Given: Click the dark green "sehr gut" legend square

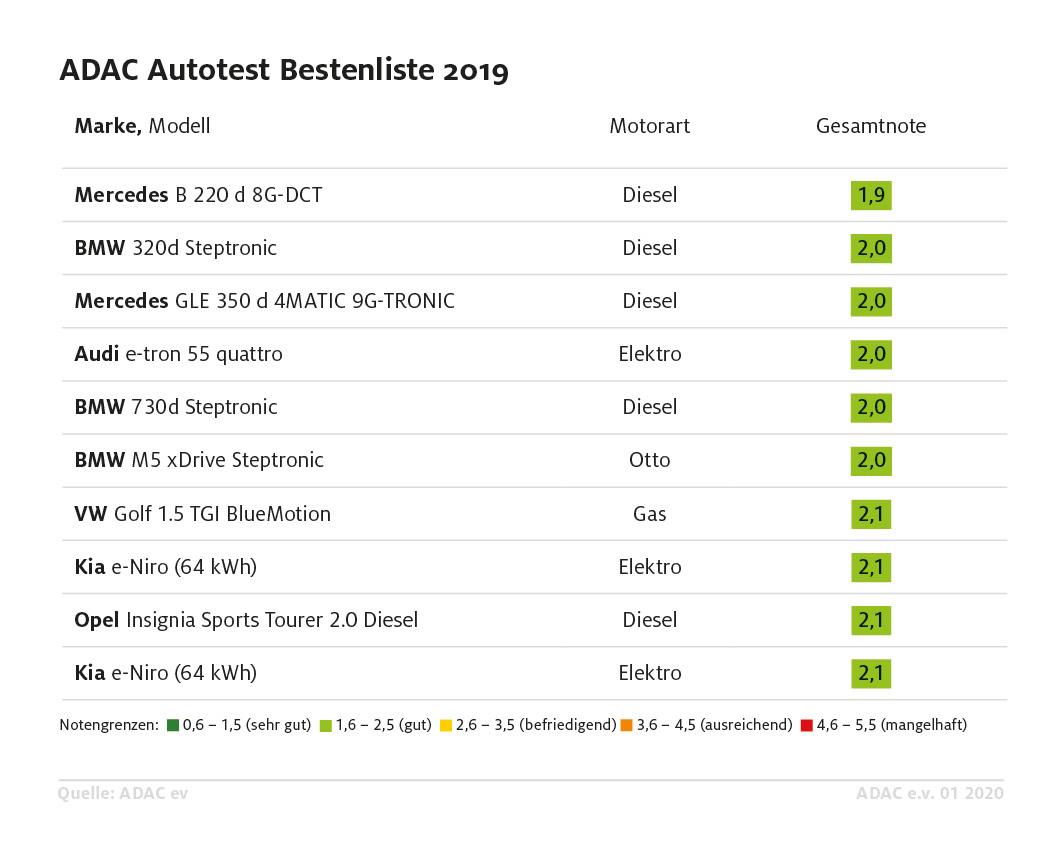Looking at the screenshot, I should click(174, 725).
